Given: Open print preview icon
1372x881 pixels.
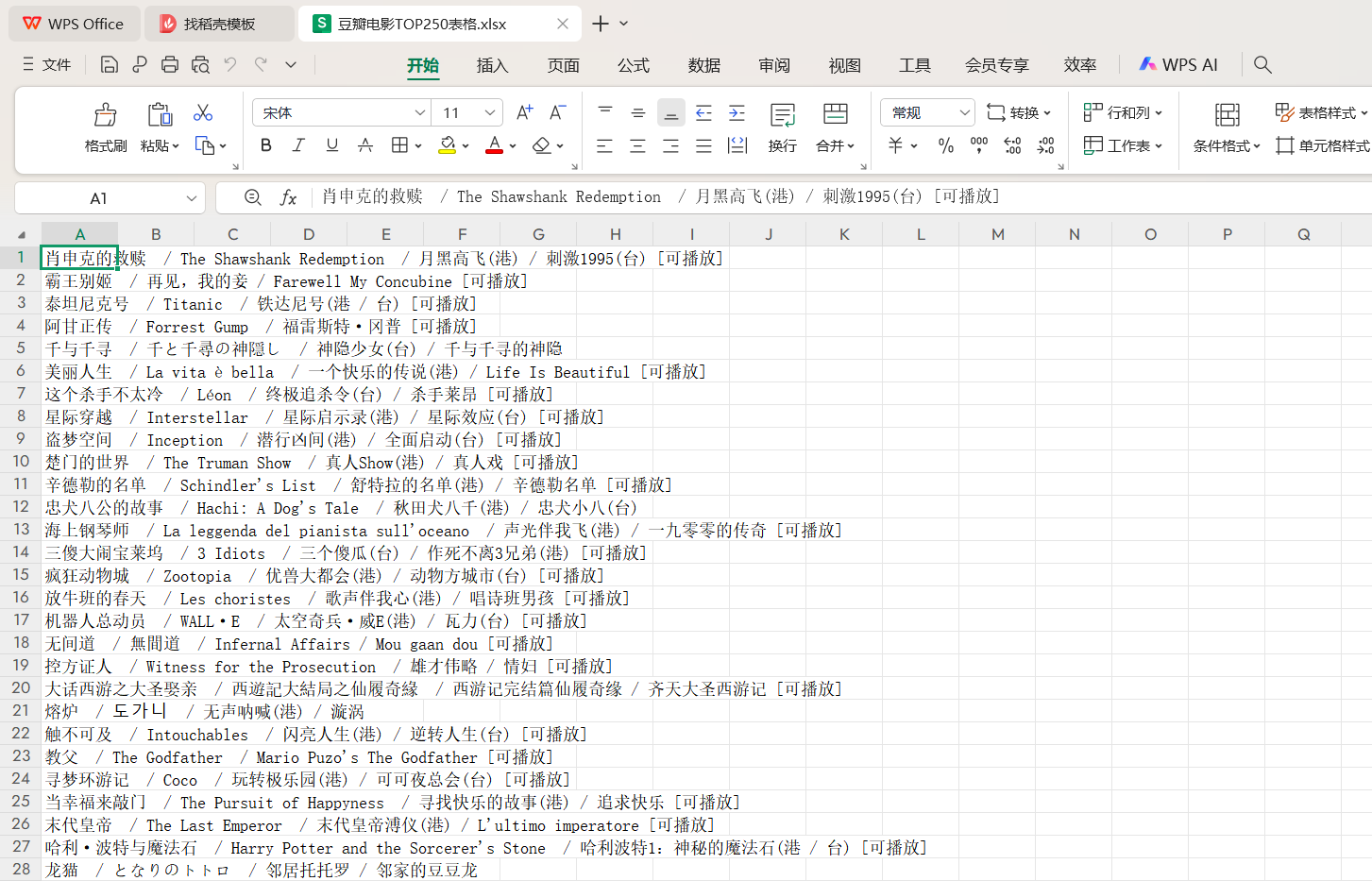Looking at the screenshot, I should point(200,65).
